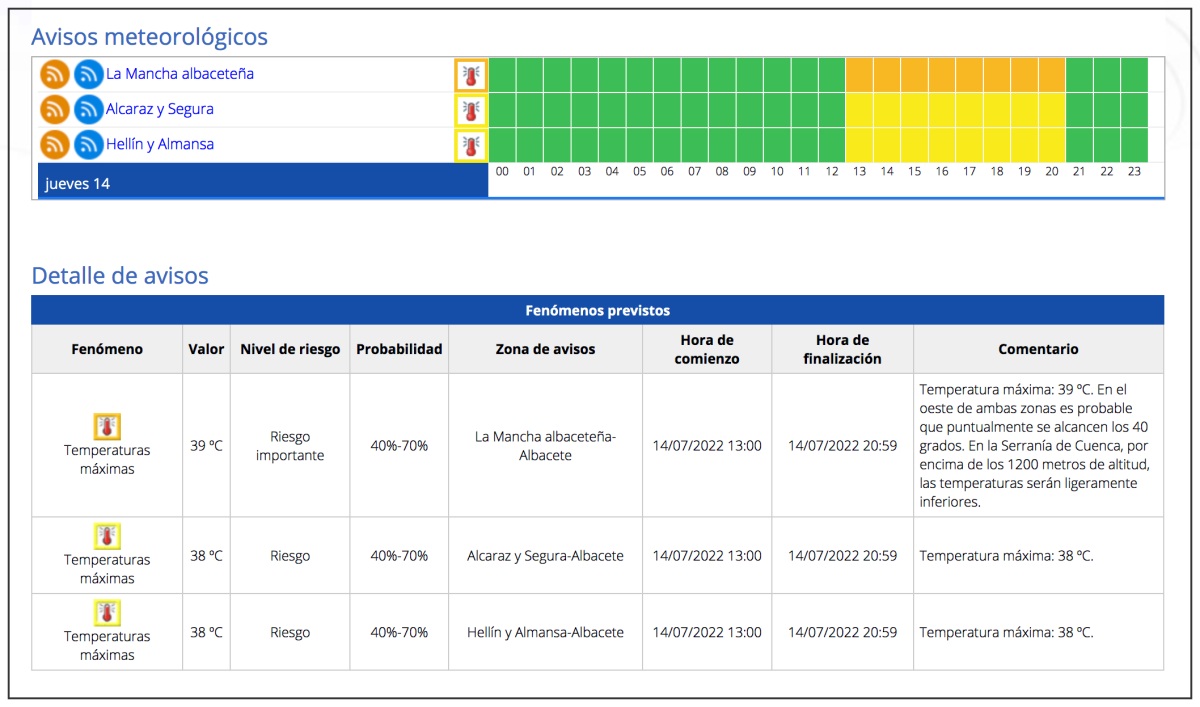Click the Hora de comienzo column header
Viewport: 1200px width, 707px height.
click(707, 349)
